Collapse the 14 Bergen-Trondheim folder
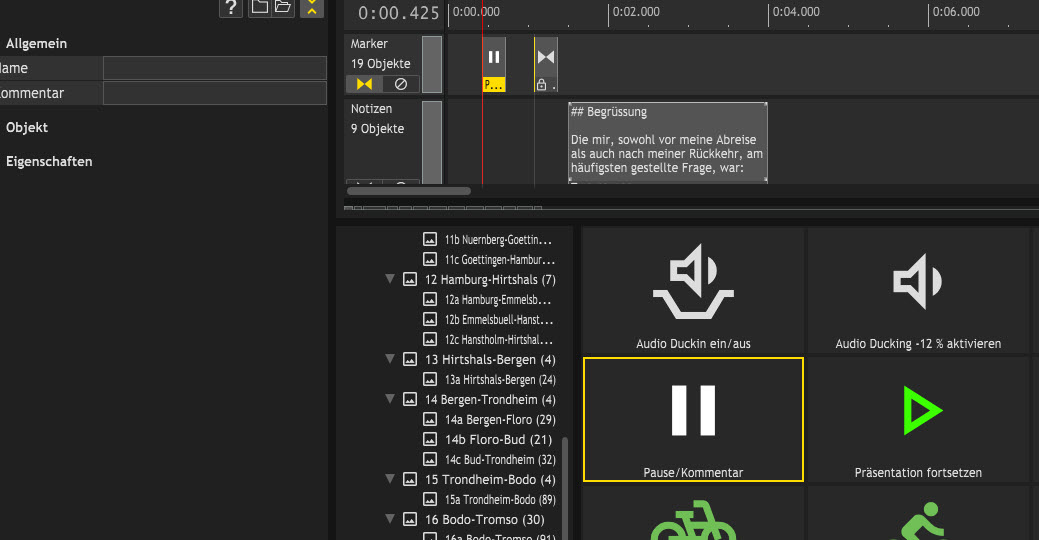The image size is (1039, 540). (x=390, y=399)
